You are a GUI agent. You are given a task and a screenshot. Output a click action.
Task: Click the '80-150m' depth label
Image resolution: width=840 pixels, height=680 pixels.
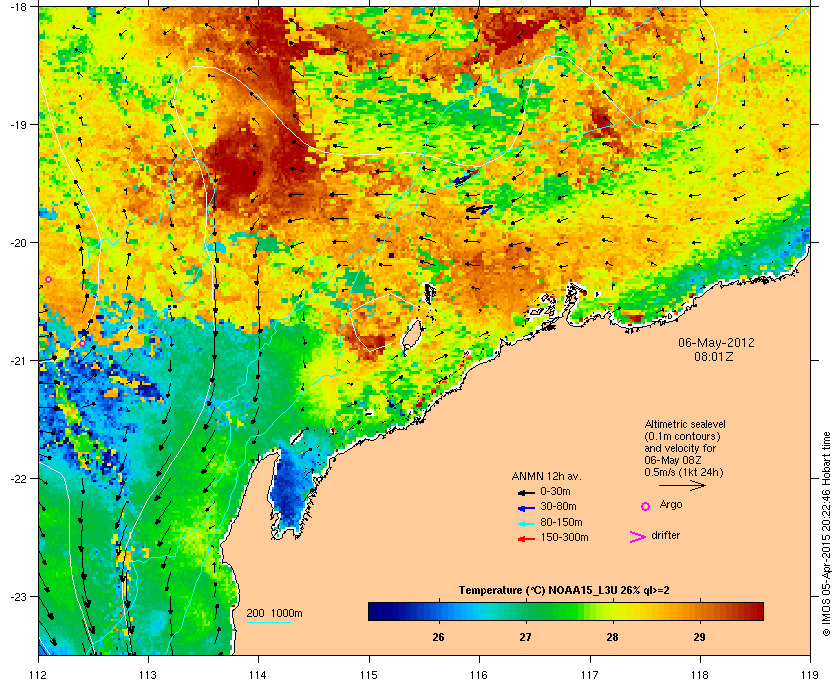pyautogui.click(x=561, y=522)
